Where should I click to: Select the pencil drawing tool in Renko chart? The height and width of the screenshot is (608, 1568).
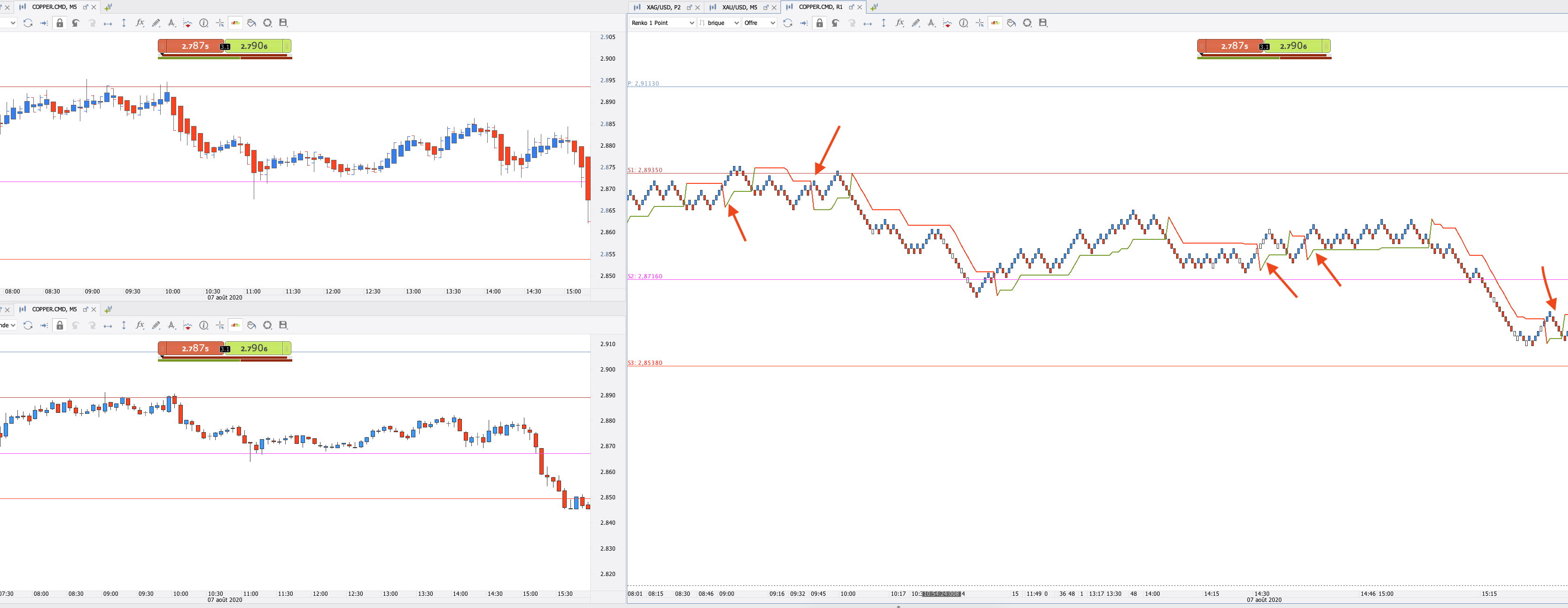(x=915, y=23)
